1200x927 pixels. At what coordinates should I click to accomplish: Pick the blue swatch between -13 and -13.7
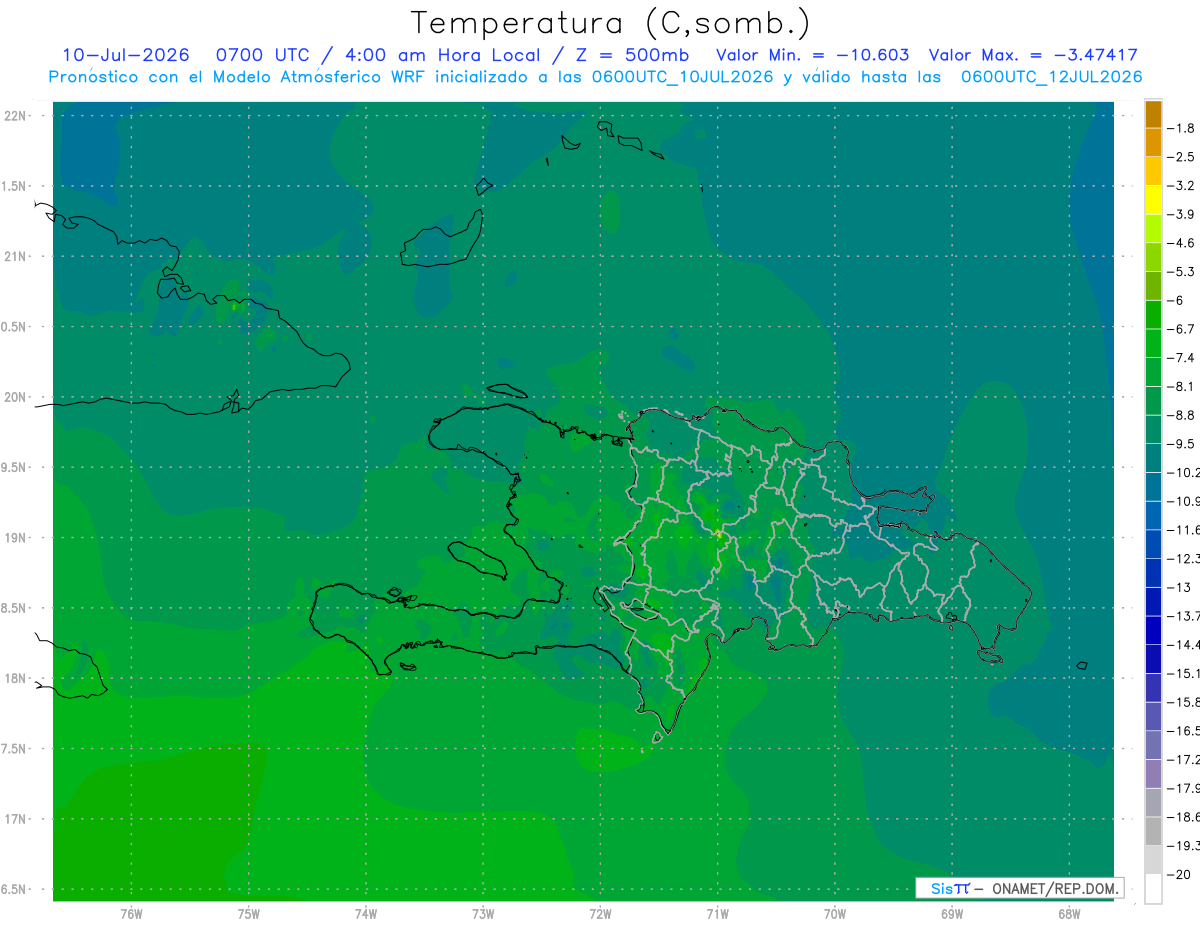(x=1153, y=602)
